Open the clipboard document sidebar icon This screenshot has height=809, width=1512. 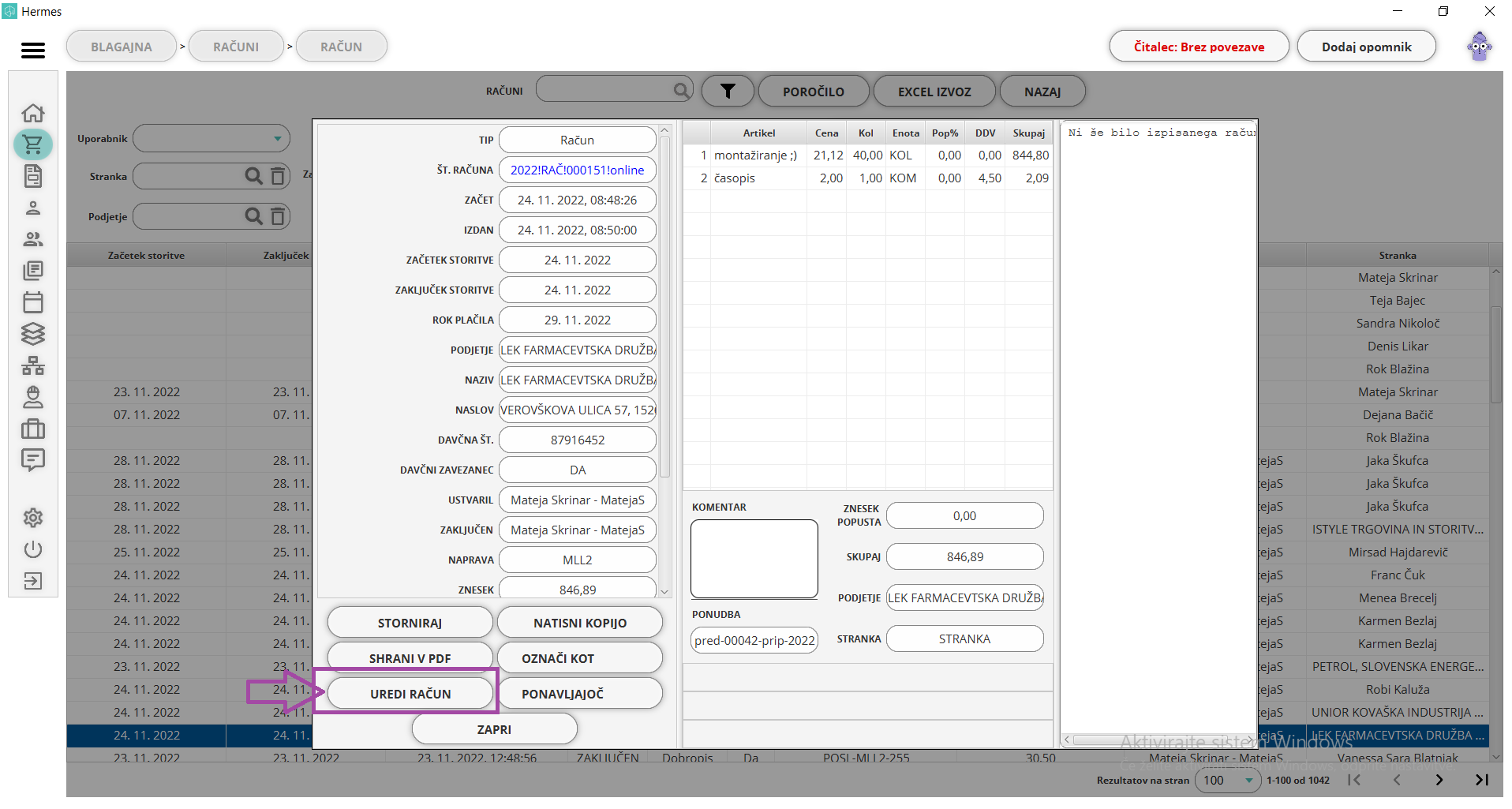click(x=33, y=176)
